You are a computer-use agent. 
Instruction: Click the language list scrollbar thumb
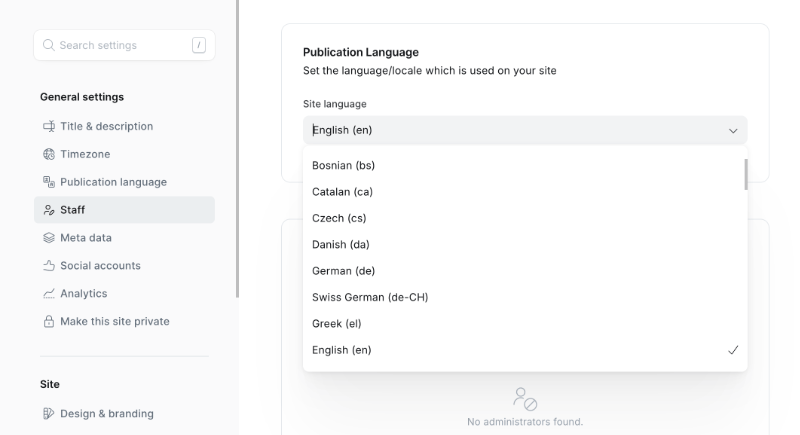point(746,174)
